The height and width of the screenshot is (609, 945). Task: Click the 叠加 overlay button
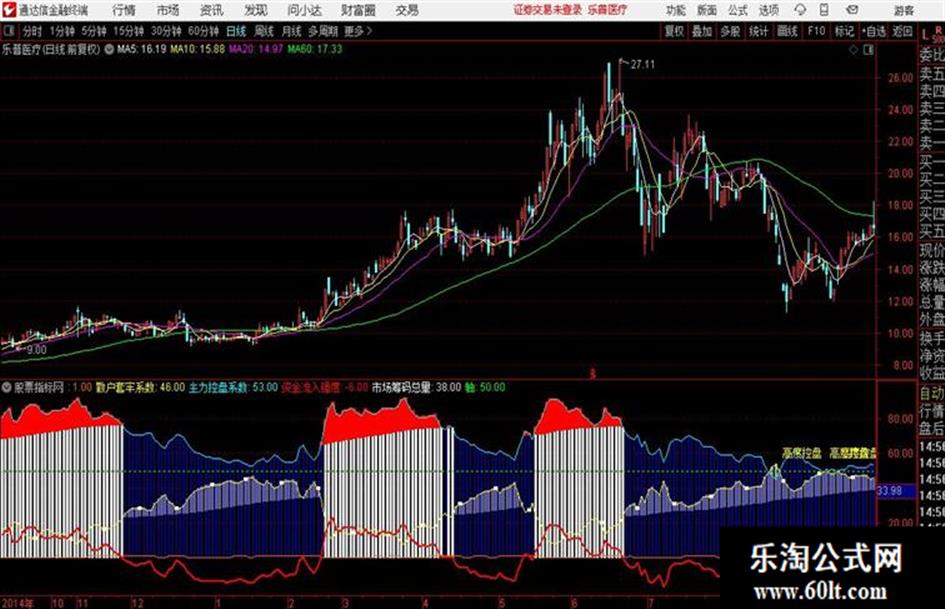pyautogui.click(x=702, y=31)
